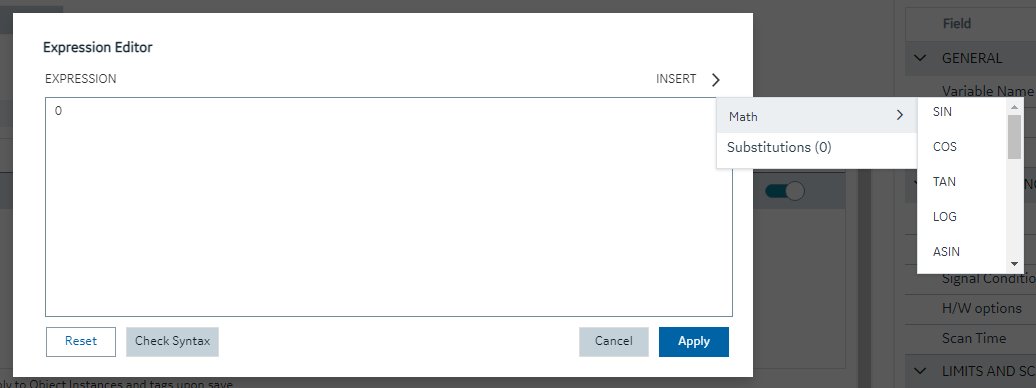Click the function list scroll-down arrow
This screenshot has height=388, width=1036.
coord(1015,264)
